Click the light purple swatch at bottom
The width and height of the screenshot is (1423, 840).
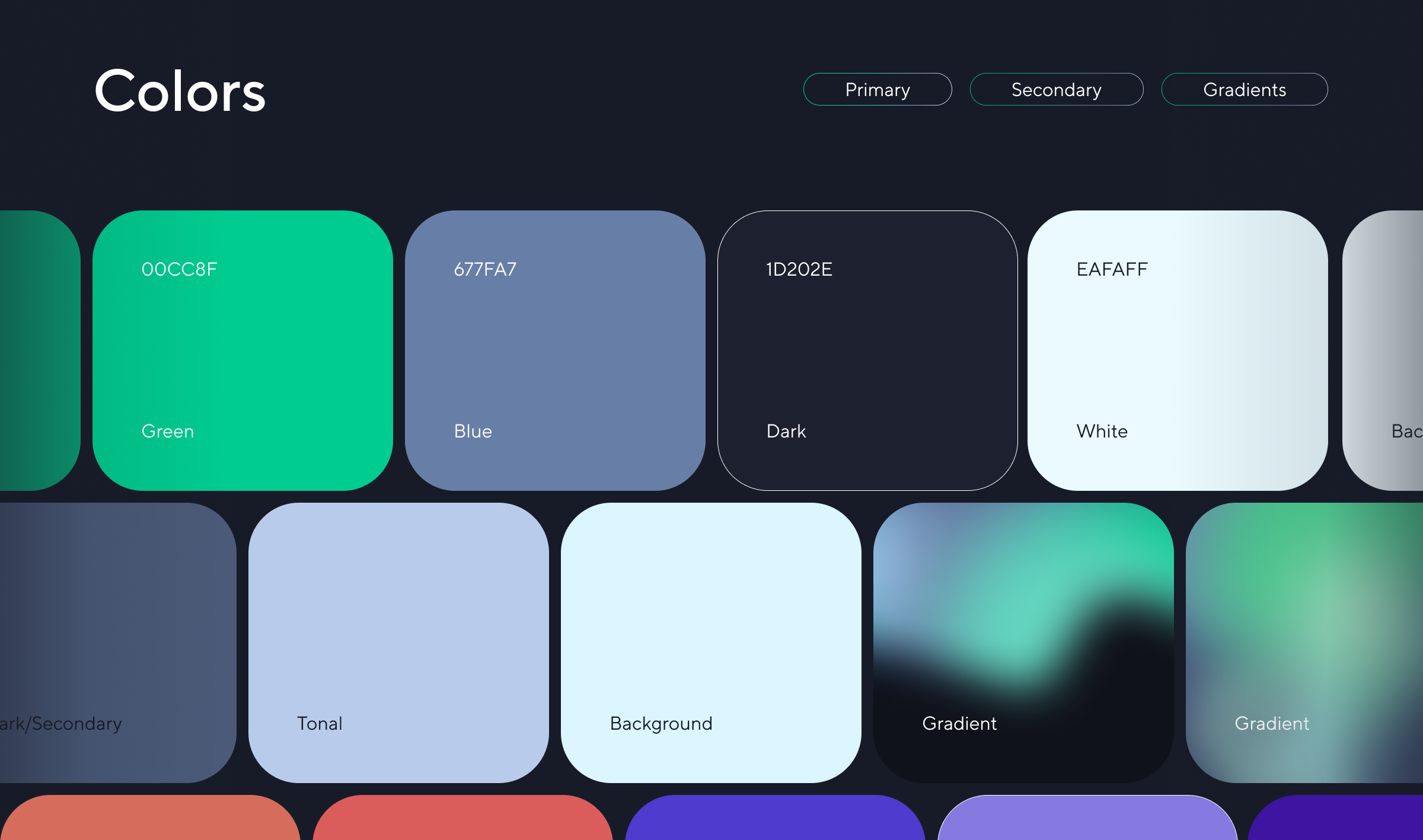1087,820
